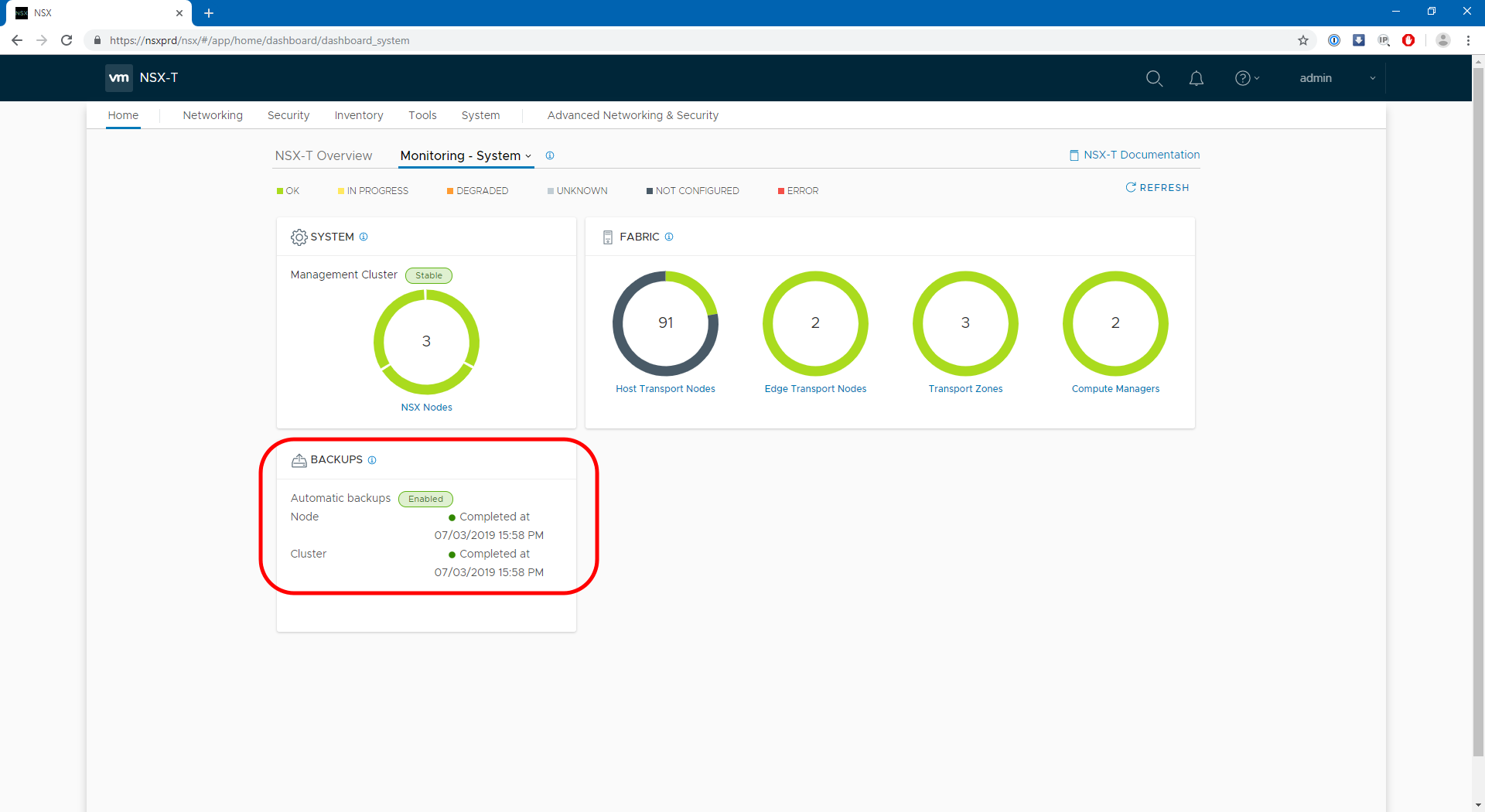
Task: Click the info icon next to BACKUPS
Action: 372,460
